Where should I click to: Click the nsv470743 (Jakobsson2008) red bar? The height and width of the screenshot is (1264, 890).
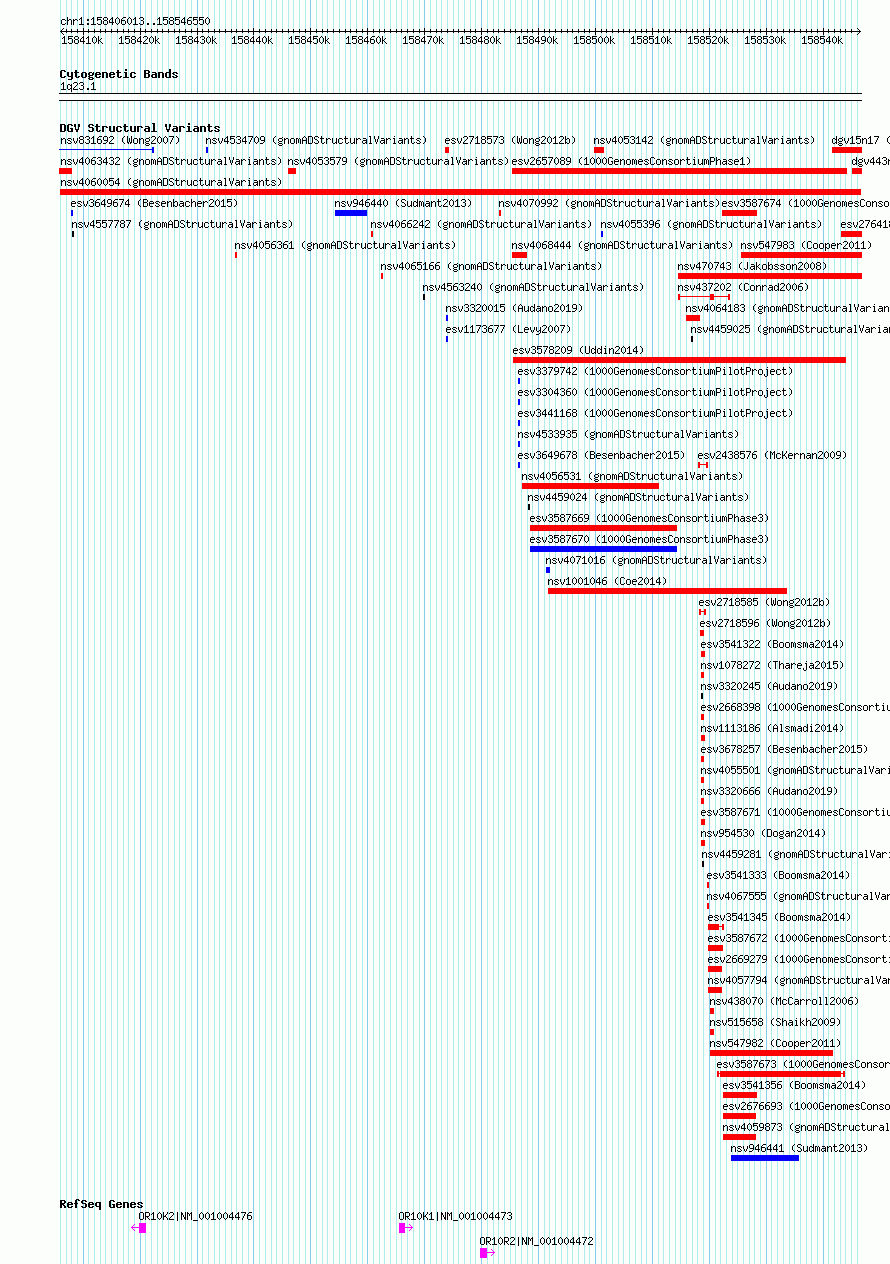(769, 276)
